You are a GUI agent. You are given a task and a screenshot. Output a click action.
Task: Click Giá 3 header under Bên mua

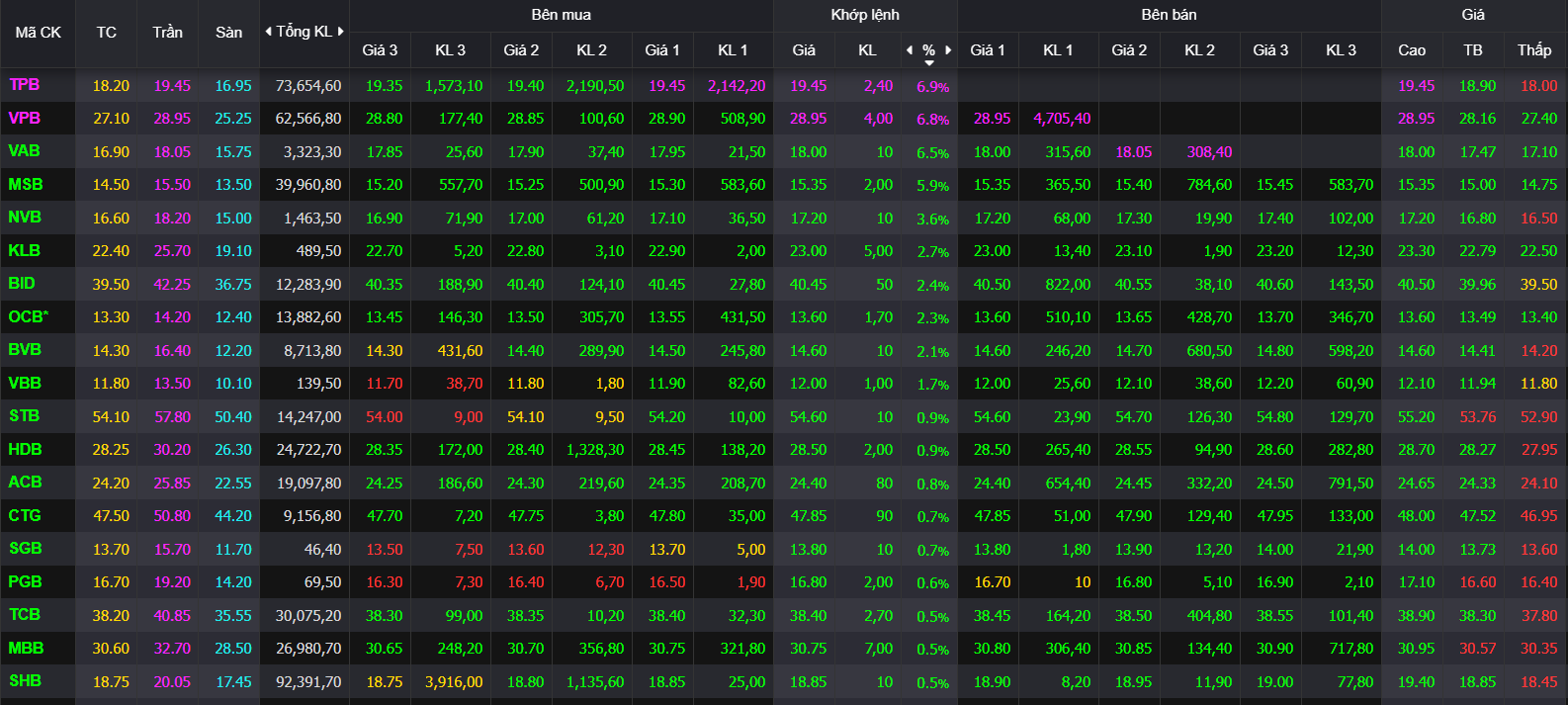pos(380,49)
